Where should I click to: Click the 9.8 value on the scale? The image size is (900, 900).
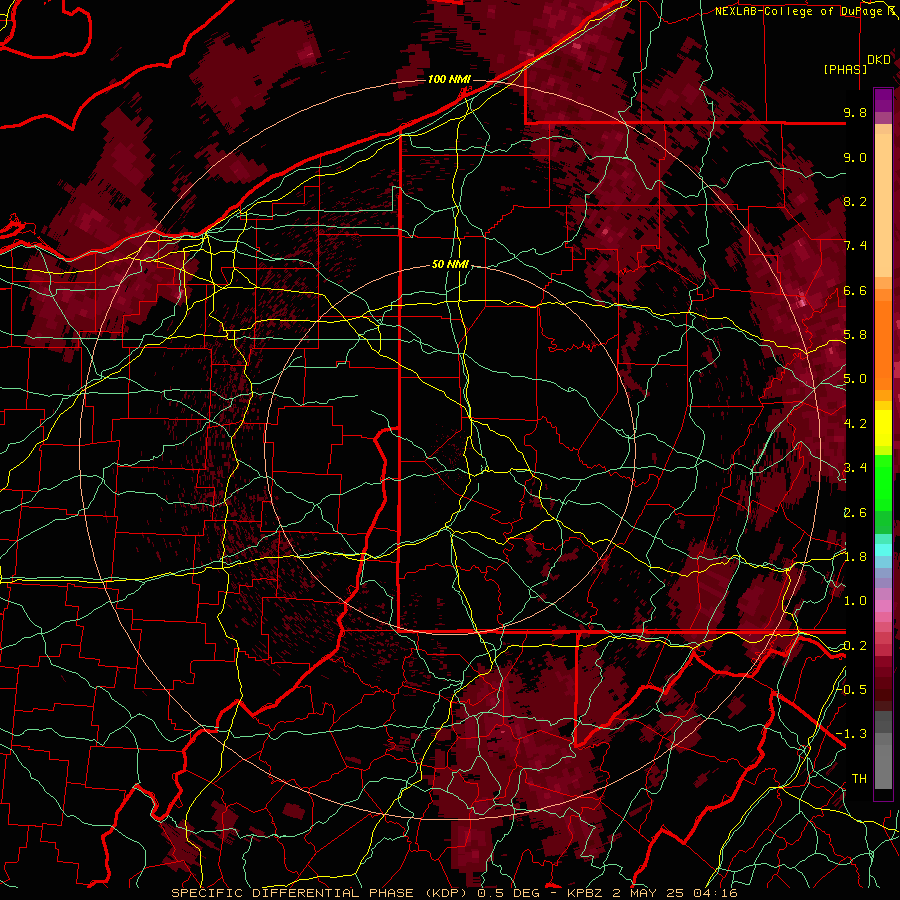(855, 113)
